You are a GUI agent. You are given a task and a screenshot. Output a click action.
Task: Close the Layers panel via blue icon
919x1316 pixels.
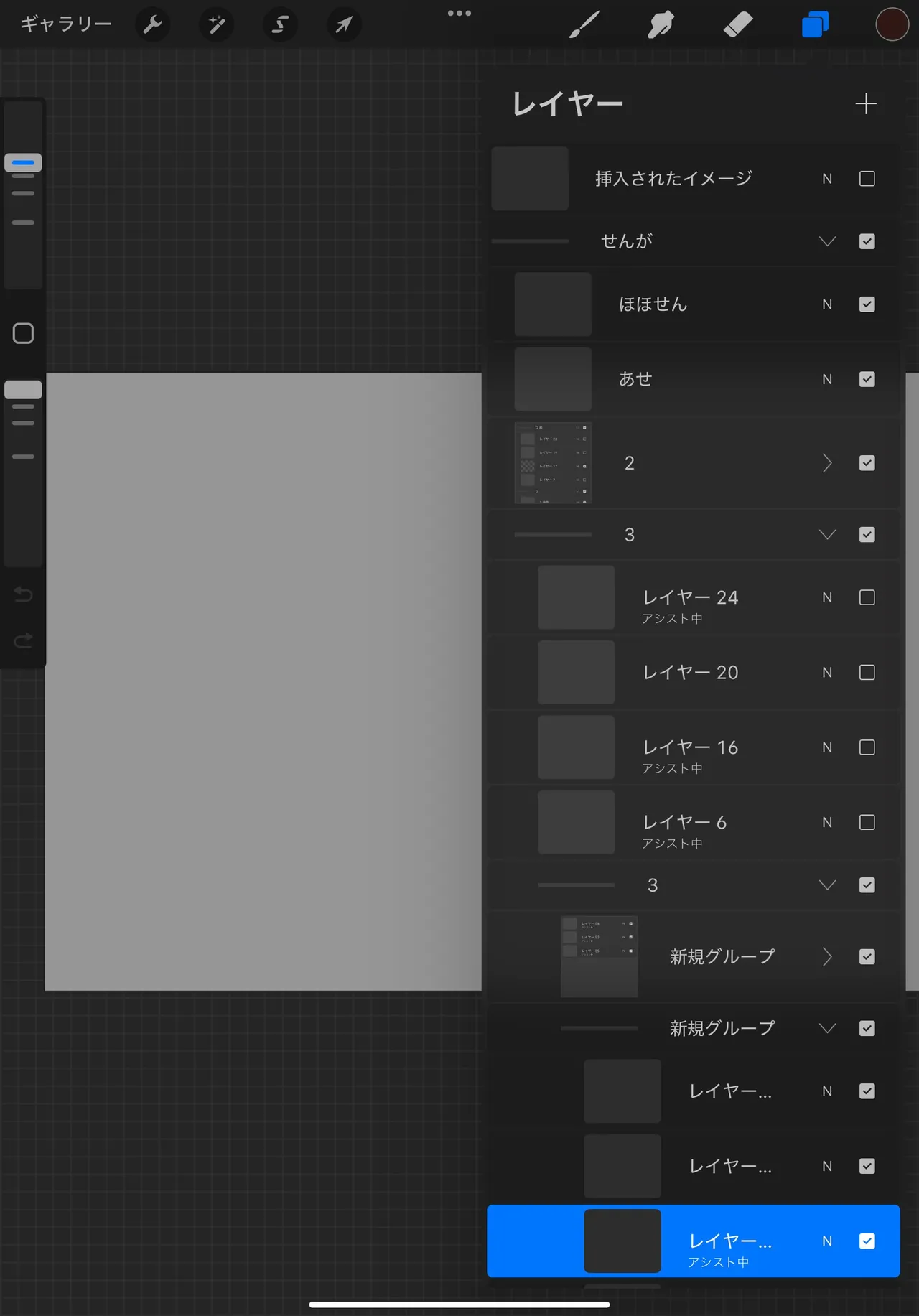coord(815,25)
